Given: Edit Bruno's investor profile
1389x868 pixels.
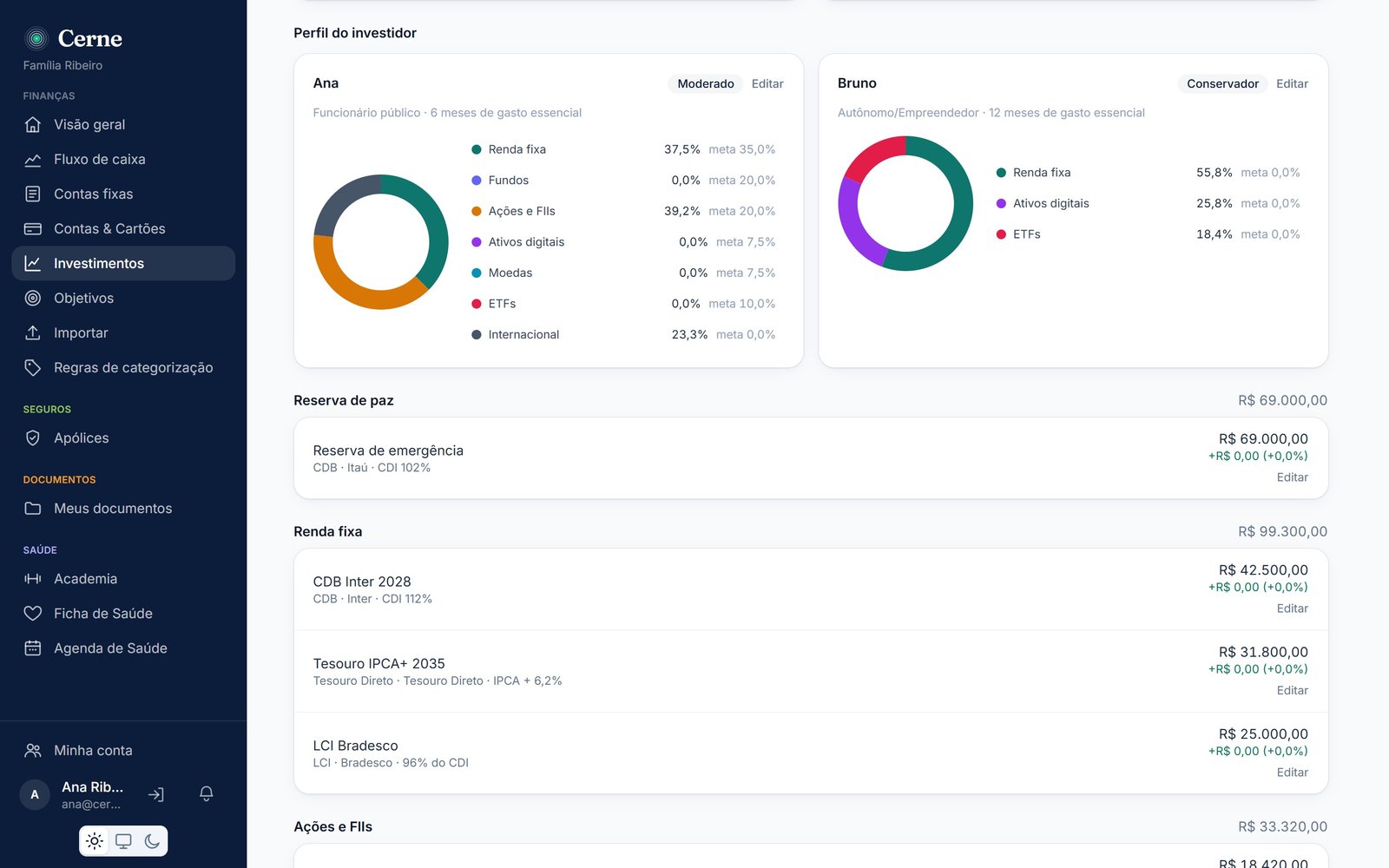Looking at the screenshot, I should pos(1292,83).
